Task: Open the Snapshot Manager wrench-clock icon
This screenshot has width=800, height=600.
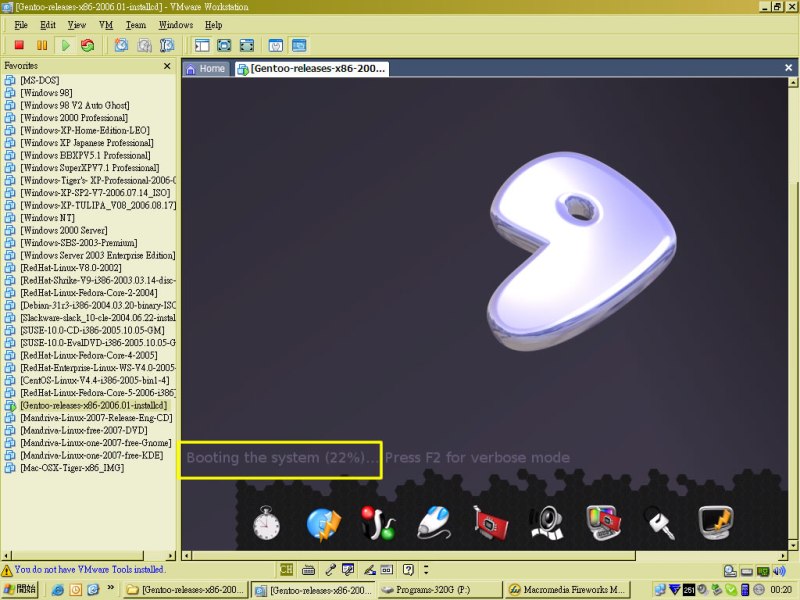Action: [x=167, y=45]
